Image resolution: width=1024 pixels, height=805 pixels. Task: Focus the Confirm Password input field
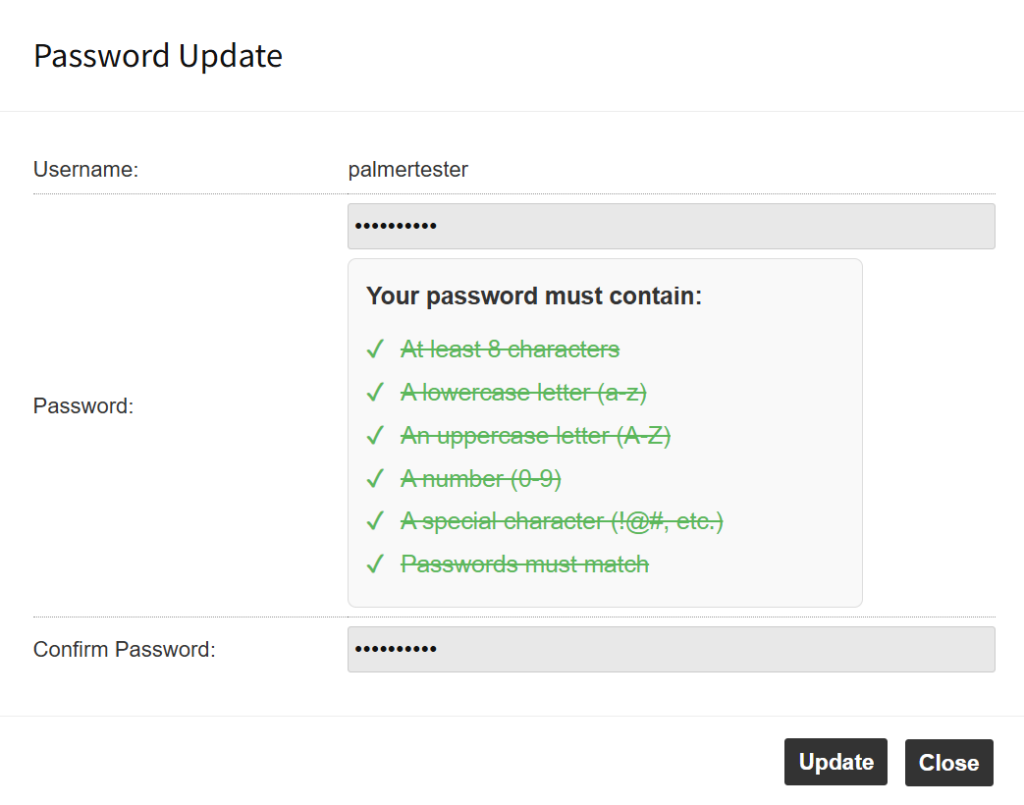(670, 650)
